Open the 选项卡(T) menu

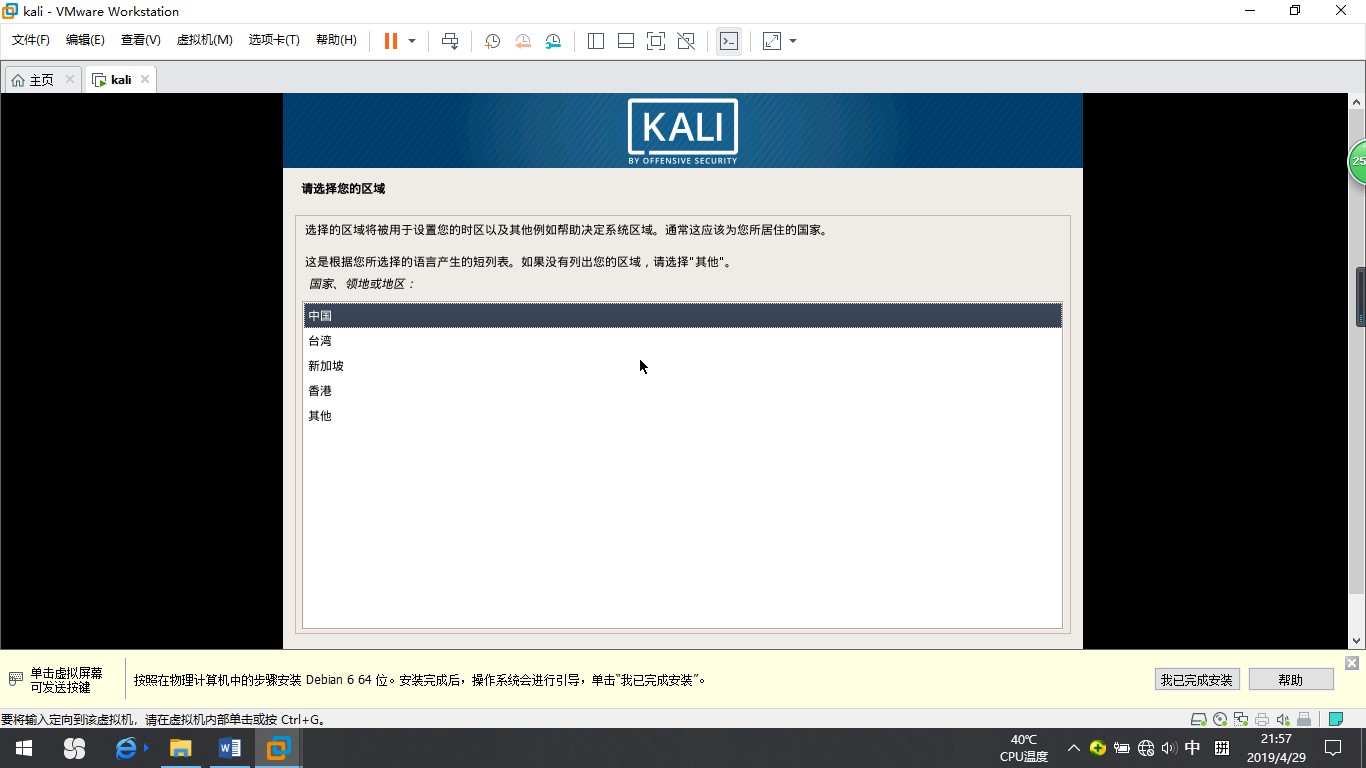(274, 40)
